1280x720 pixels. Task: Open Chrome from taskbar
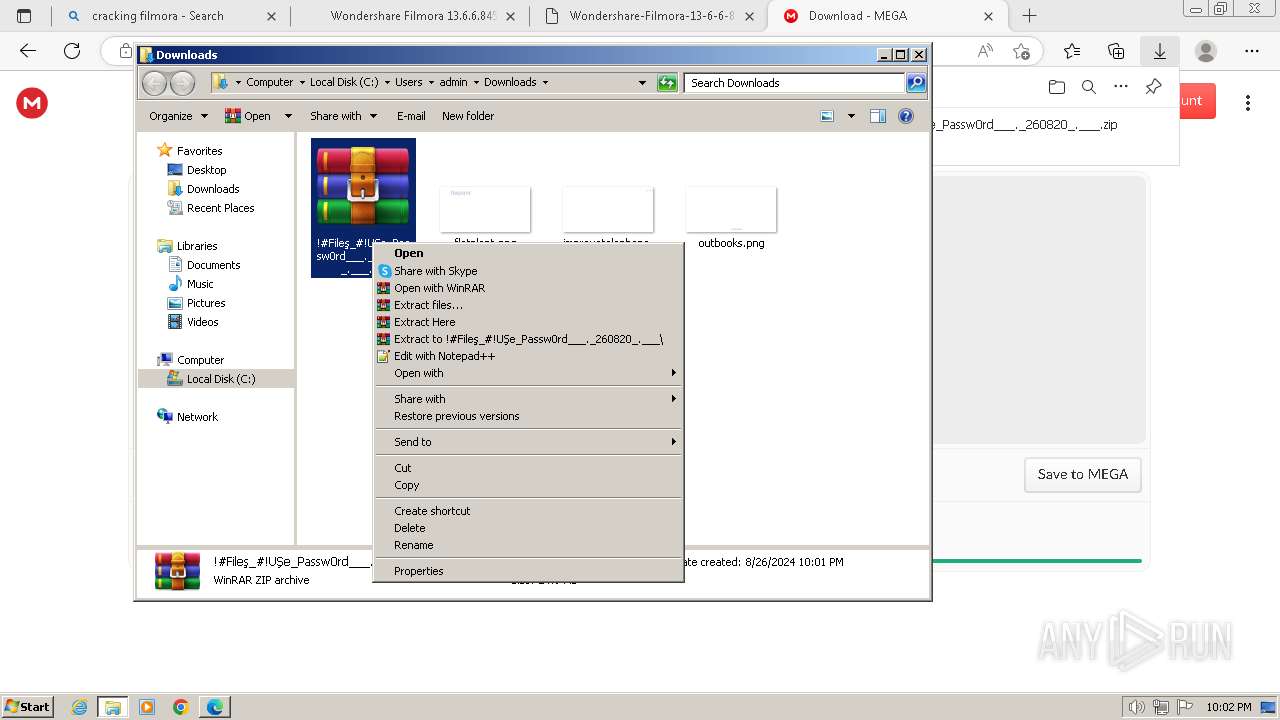point(181,707)
